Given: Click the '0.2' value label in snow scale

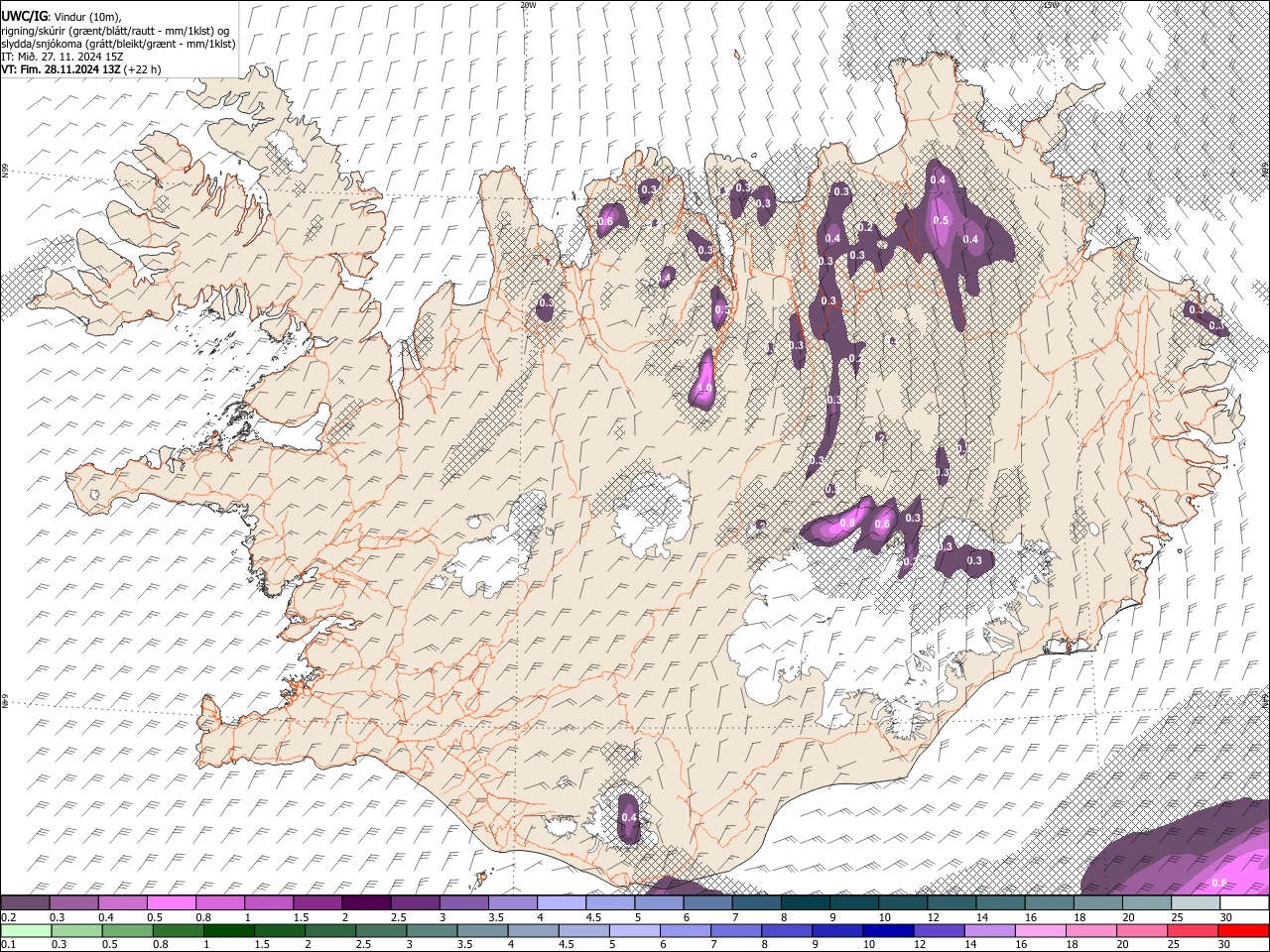Looking at the screenshot, I should [8, 917].
